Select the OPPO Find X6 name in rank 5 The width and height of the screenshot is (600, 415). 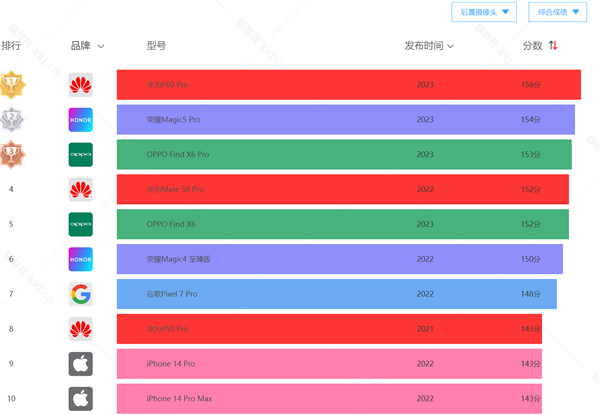pyautogui.click(x=171, y=224)
